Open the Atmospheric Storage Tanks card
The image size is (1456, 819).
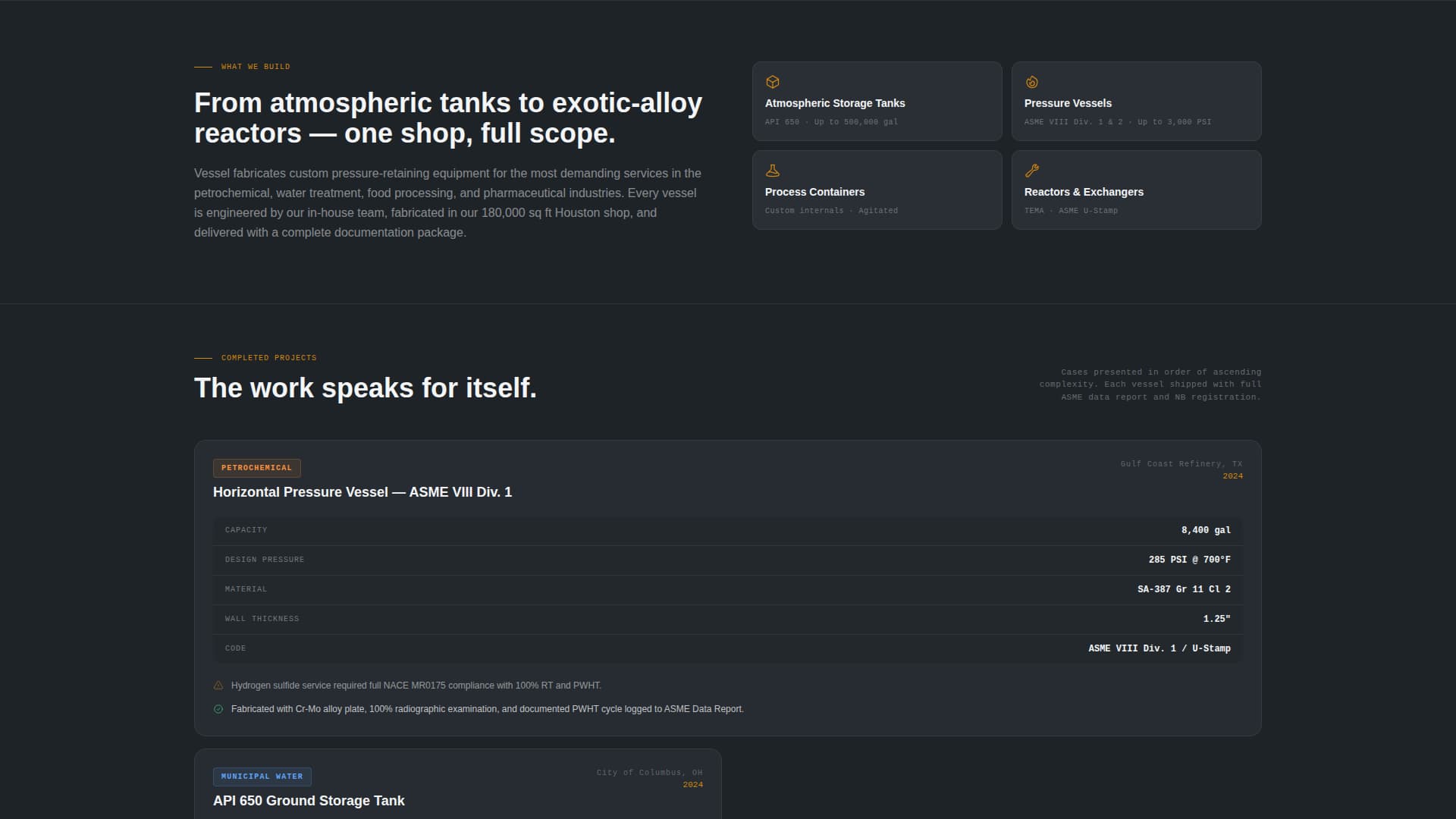877,102
